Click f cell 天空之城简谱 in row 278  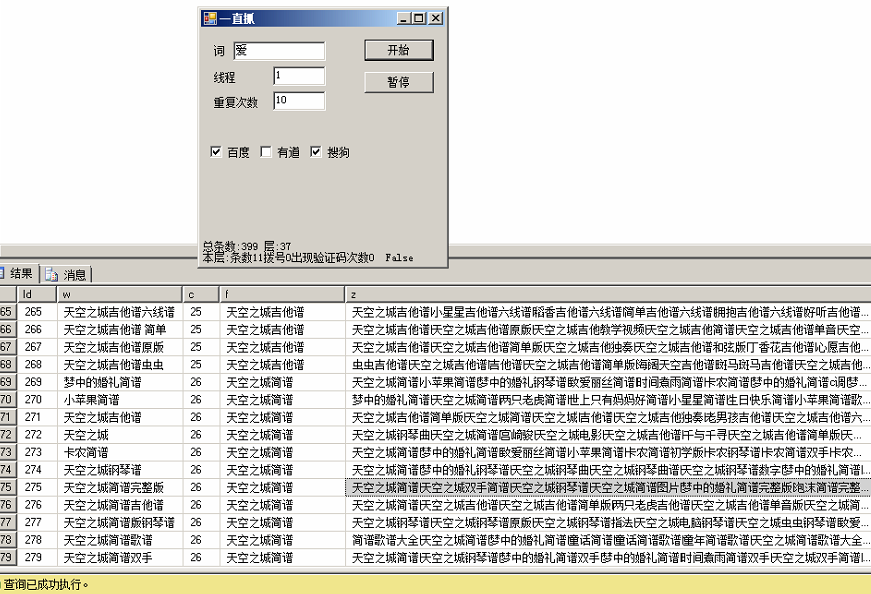[x=282, y=540]
